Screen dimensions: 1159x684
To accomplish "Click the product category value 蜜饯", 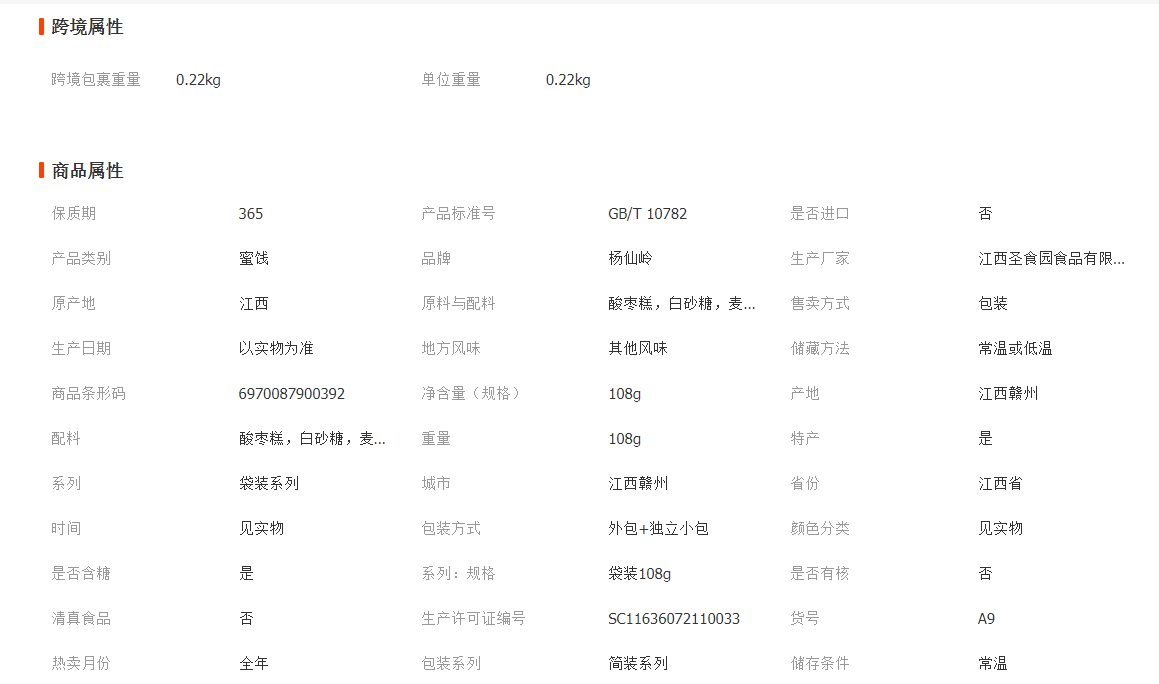I will pyautogui.click(x=253, y=259).
